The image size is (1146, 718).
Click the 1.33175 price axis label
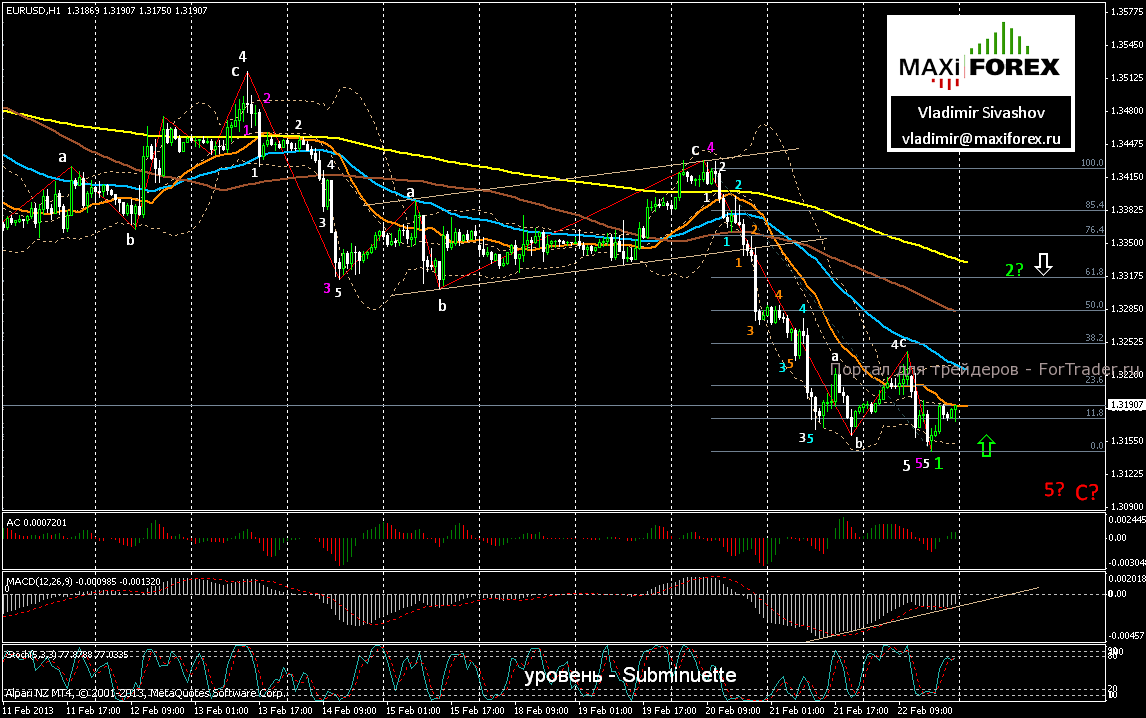[x=1126, y=276]
